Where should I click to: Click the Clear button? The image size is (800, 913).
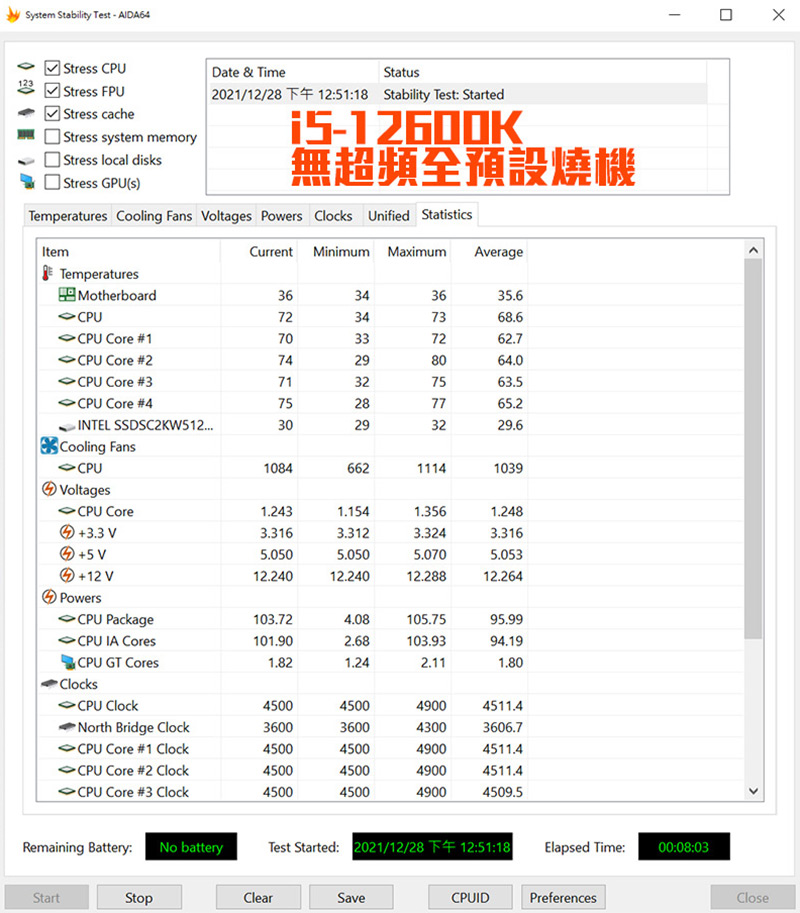coord(258,897)
